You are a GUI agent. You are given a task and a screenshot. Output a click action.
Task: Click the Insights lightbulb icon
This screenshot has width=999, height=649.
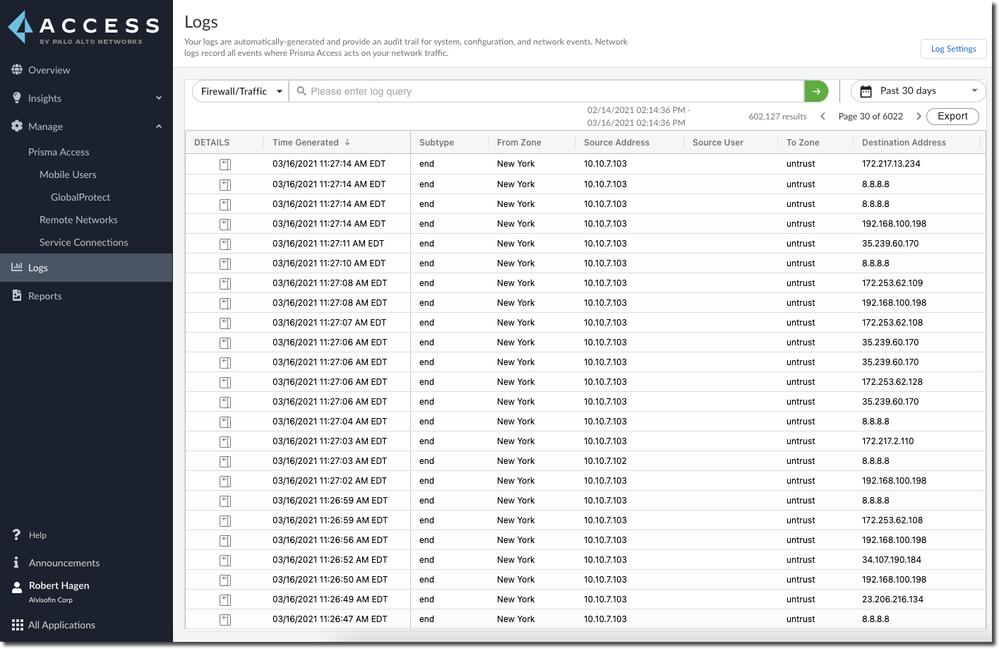point(17,97)
